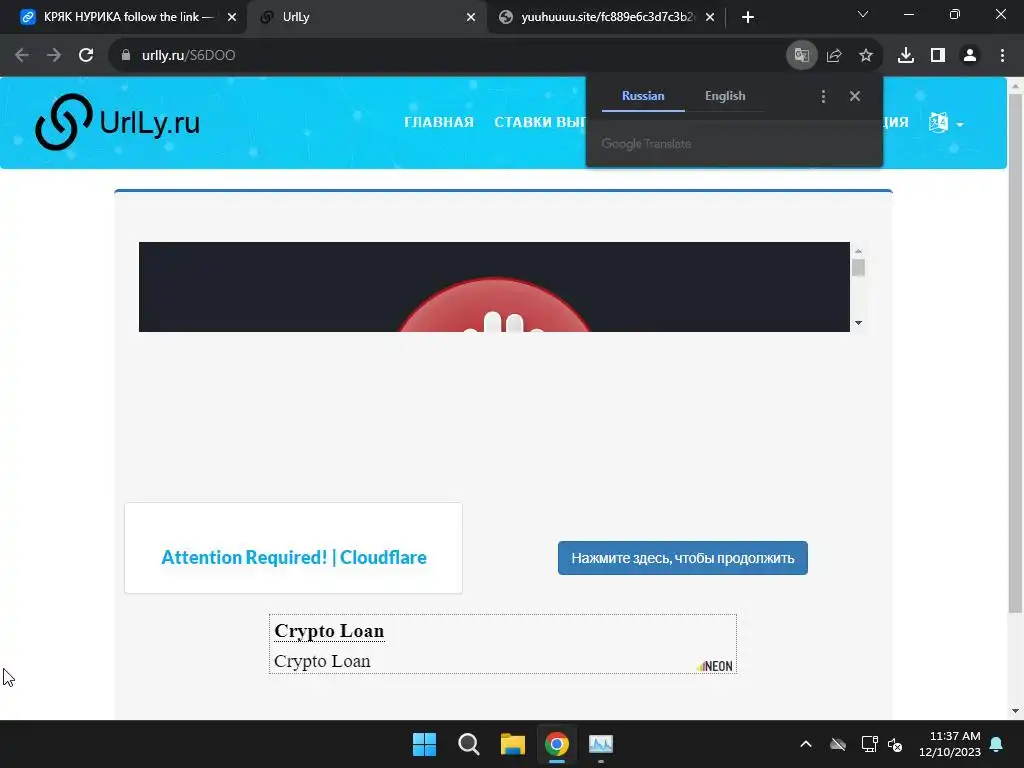The image size is (1024, 768).
Task: Reload the urlly.ru page
Action: tap(86, 56)
